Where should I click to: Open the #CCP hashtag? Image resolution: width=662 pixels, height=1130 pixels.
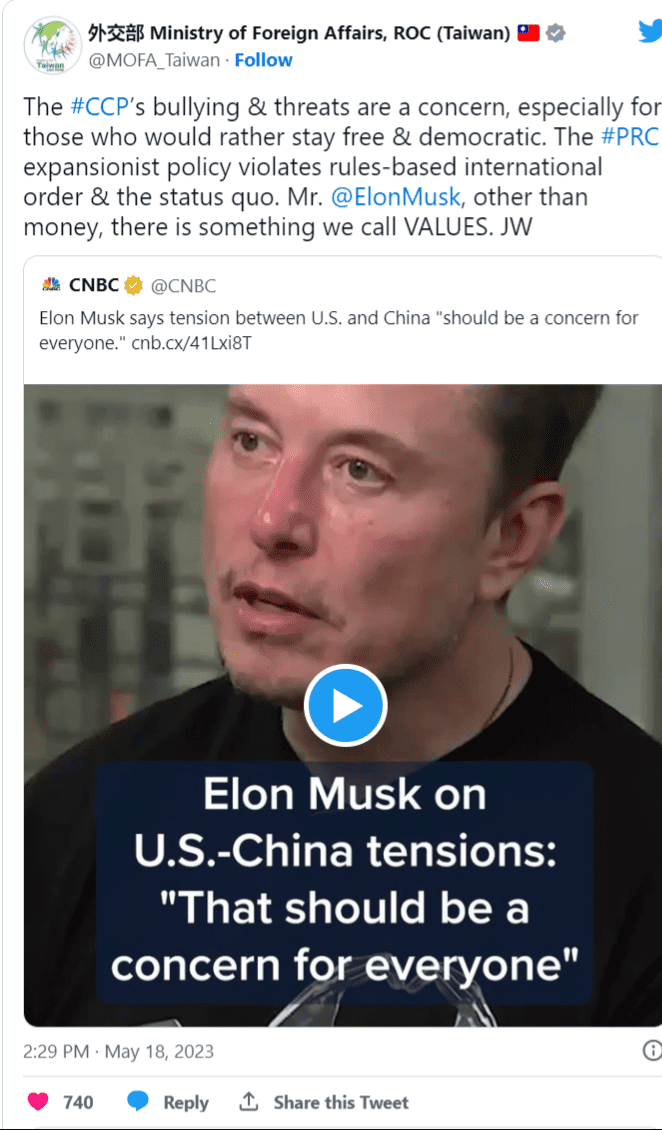tap(99, 107)
